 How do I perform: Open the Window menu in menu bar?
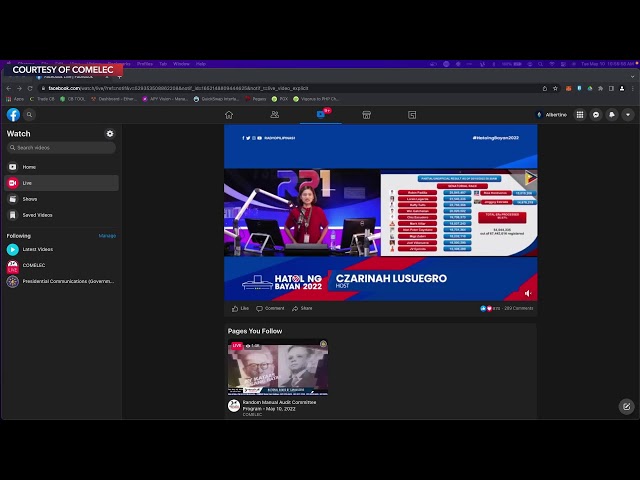point(181,64)
